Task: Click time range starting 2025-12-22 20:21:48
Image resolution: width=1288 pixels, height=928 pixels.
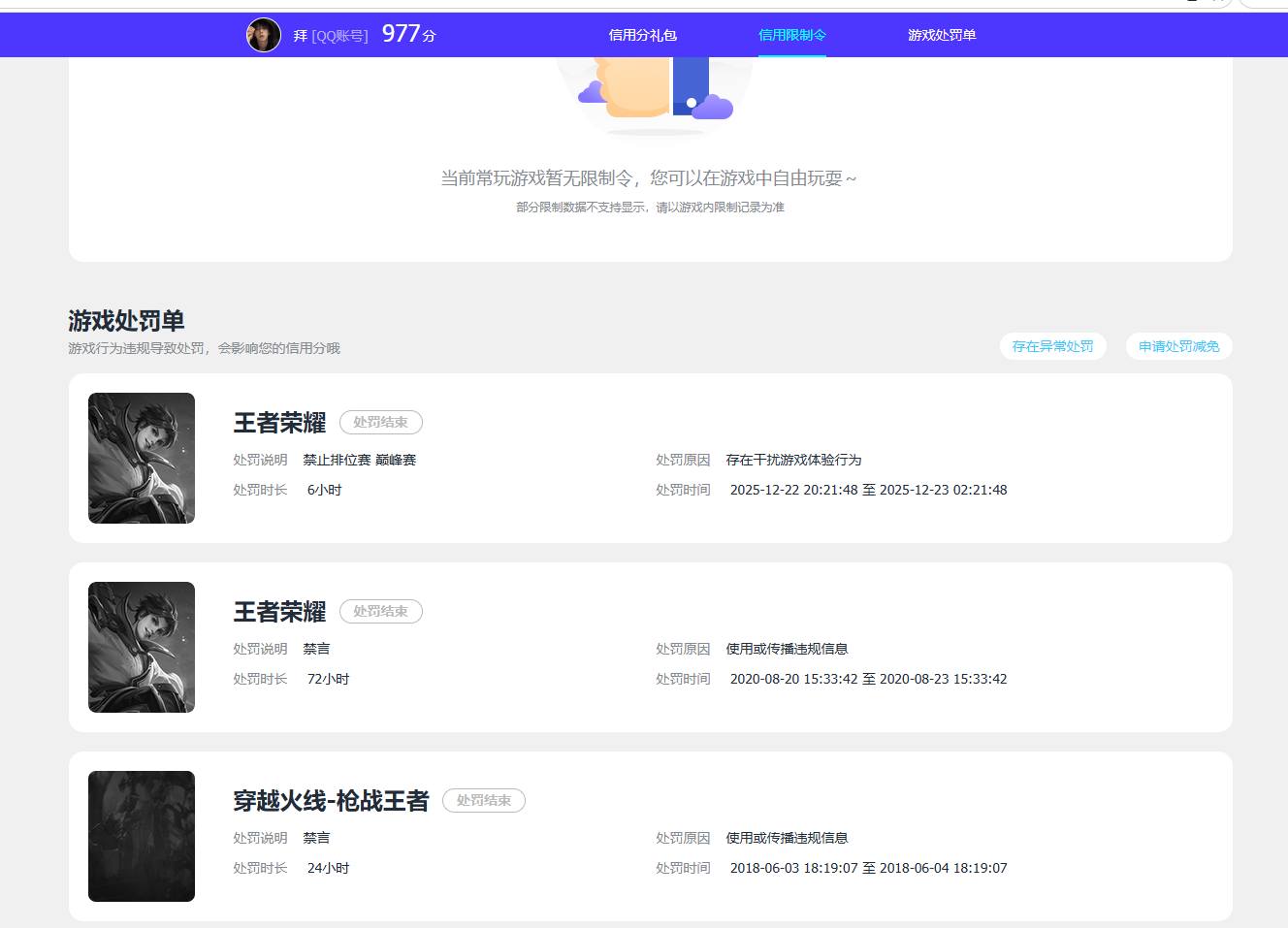Action: coord(868,490)
